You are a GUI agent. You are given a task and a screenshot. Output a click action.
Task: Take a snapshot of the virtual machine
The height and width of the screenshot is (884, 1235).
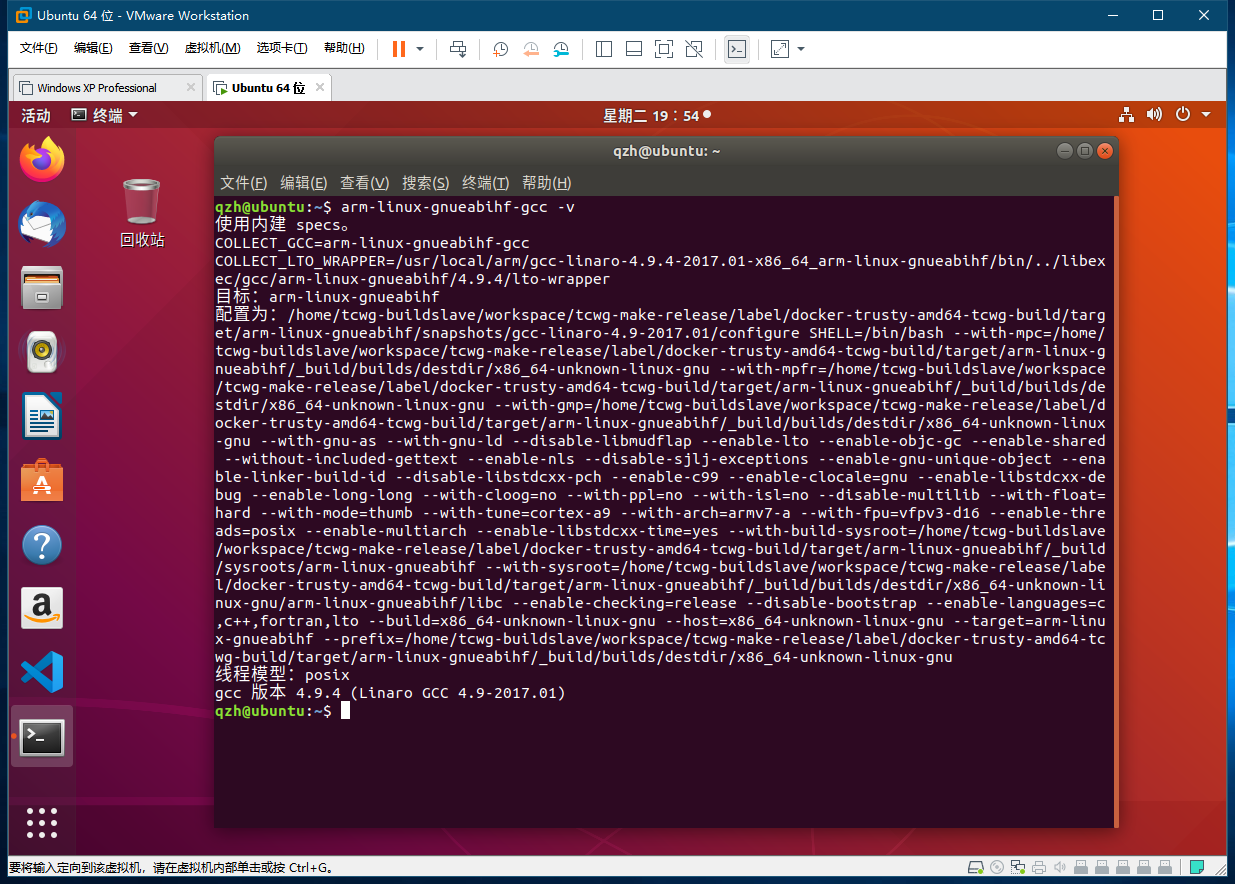tap(500, 49)
